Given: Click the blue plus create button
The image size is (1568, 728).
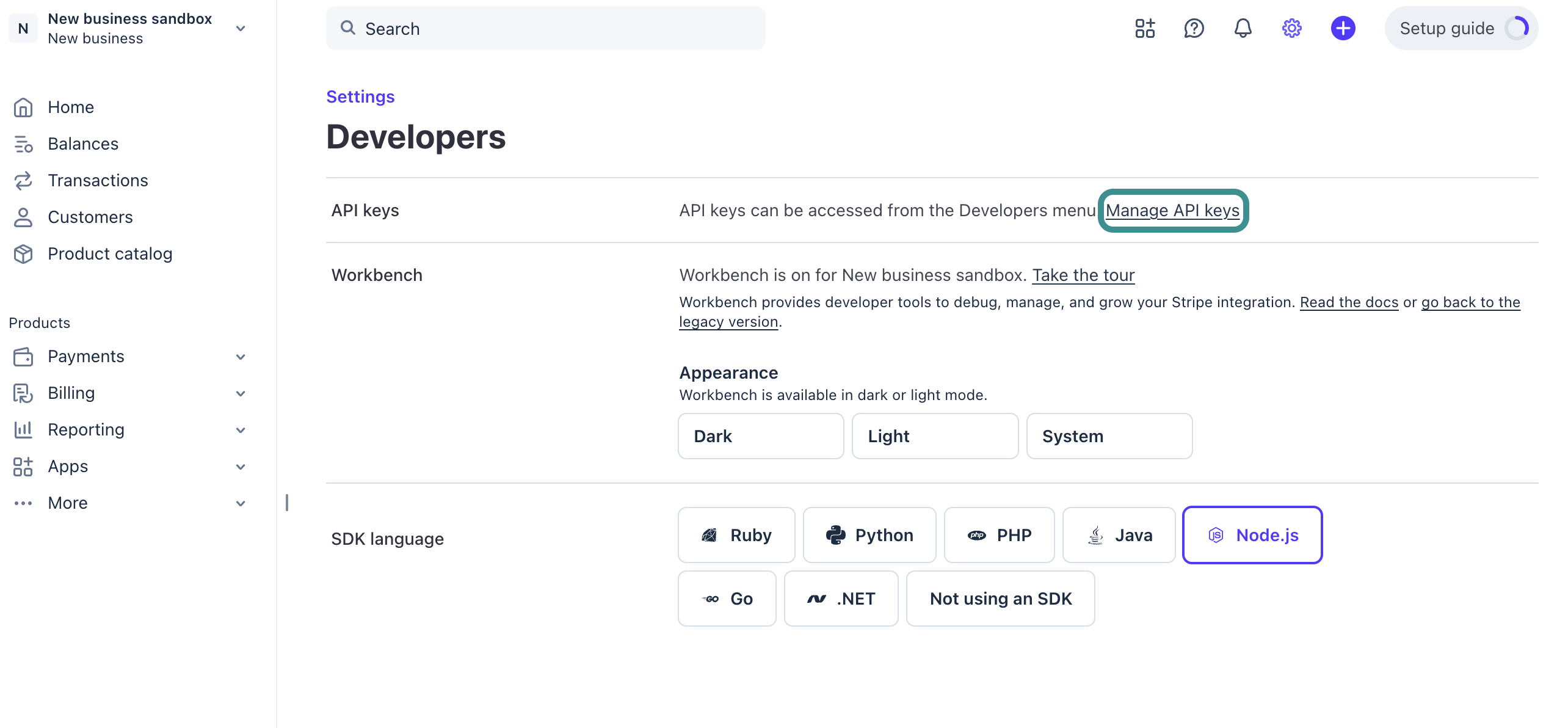Looking at the screenshot, I should [x=1343, y=28].
